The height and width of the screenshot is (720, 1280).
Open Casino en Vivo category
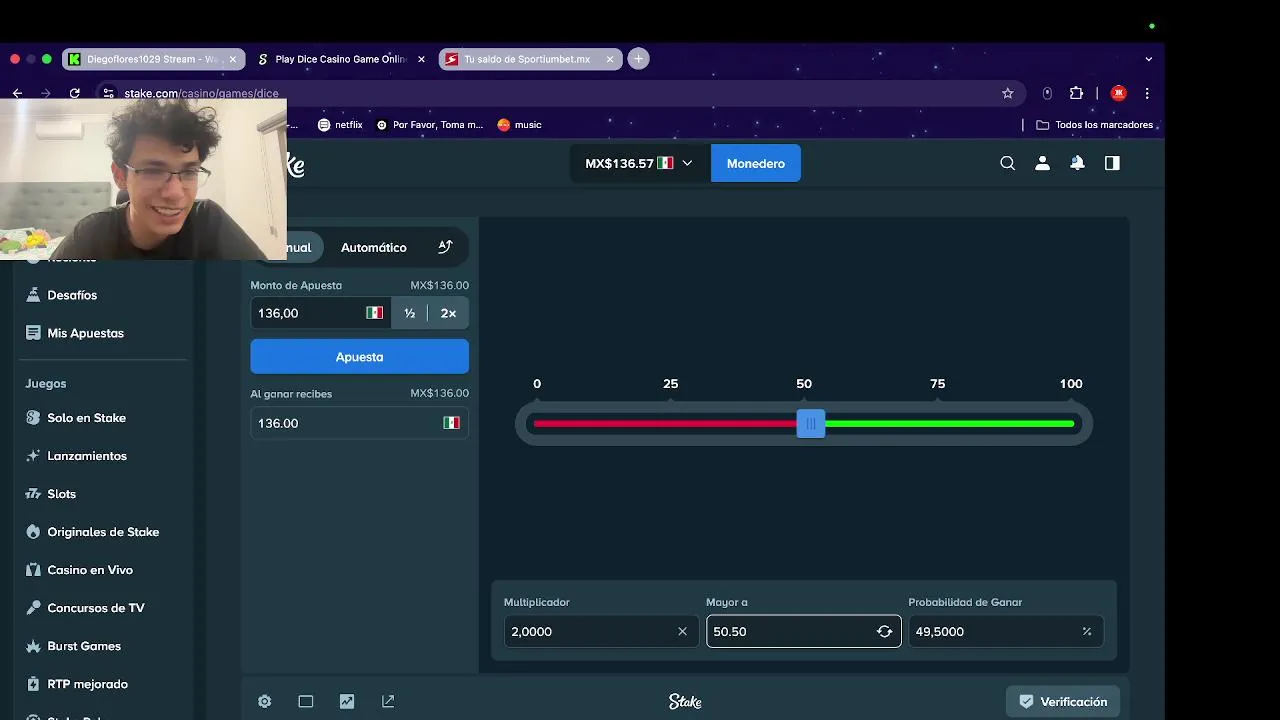90,570
